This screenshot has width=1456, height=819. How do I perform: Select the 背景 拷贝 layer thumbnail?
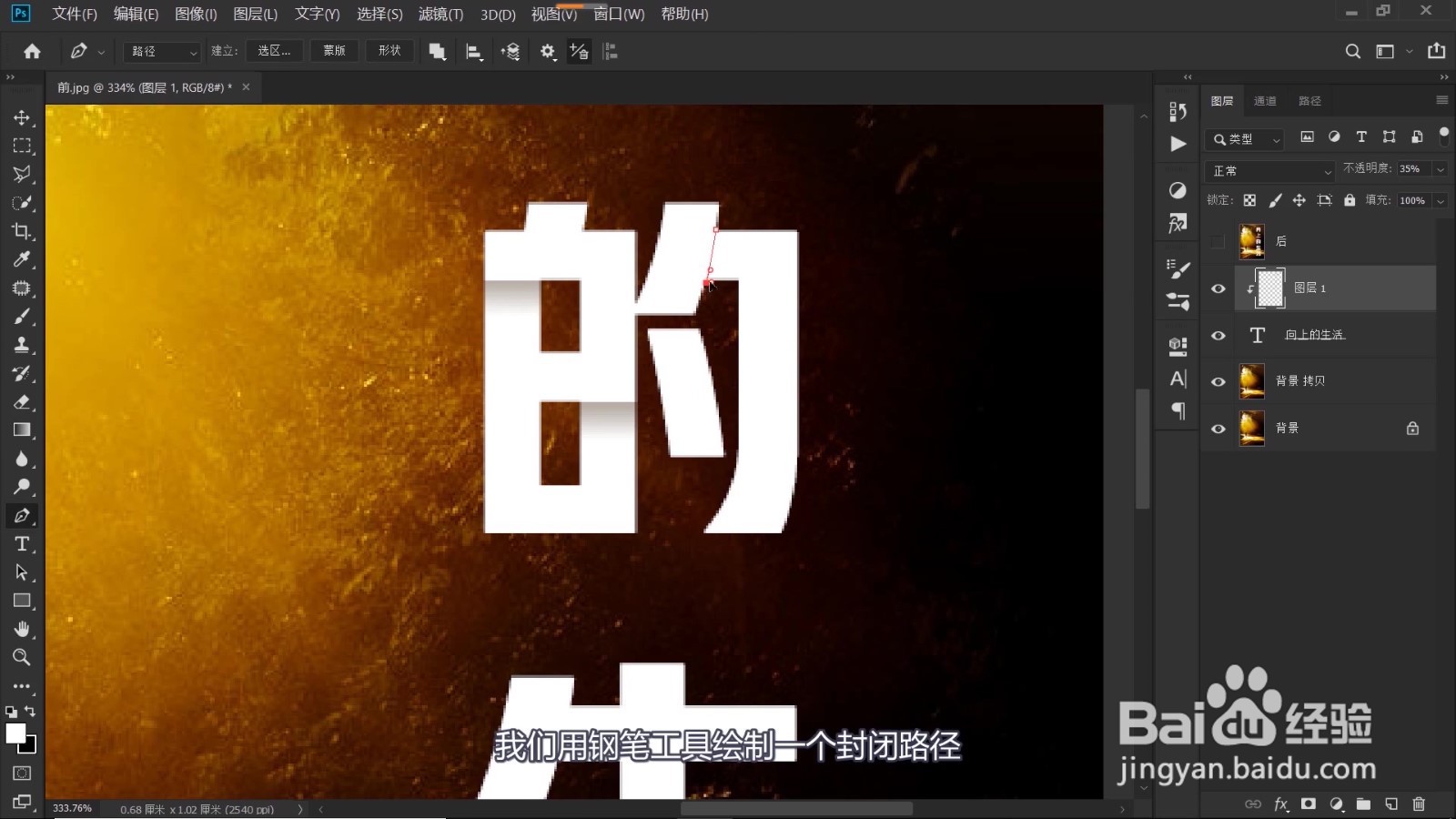(1252, 381)
